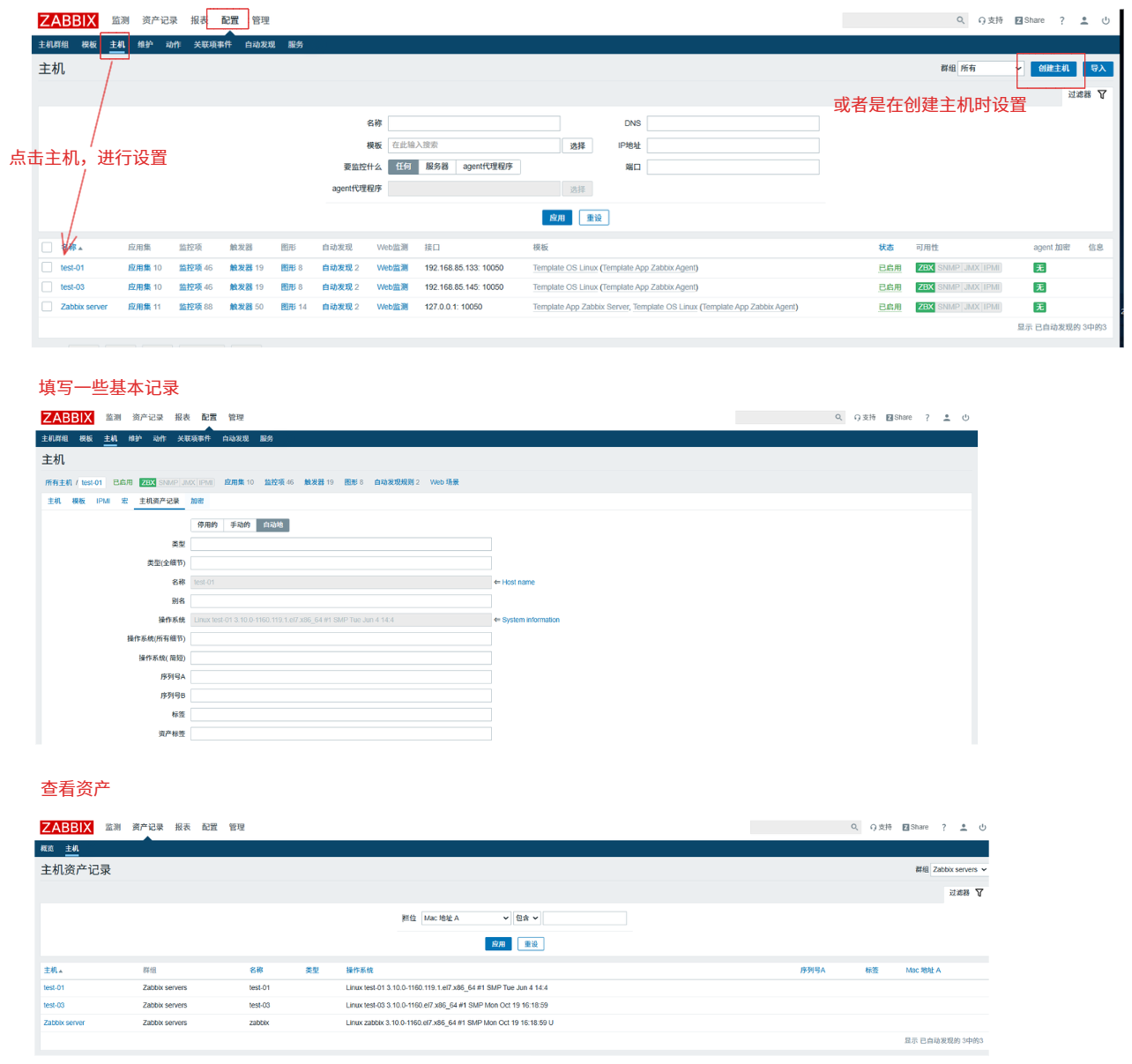Tick the checkbox for Zabbix server
1132x1064 pixels.
(47, 307)
